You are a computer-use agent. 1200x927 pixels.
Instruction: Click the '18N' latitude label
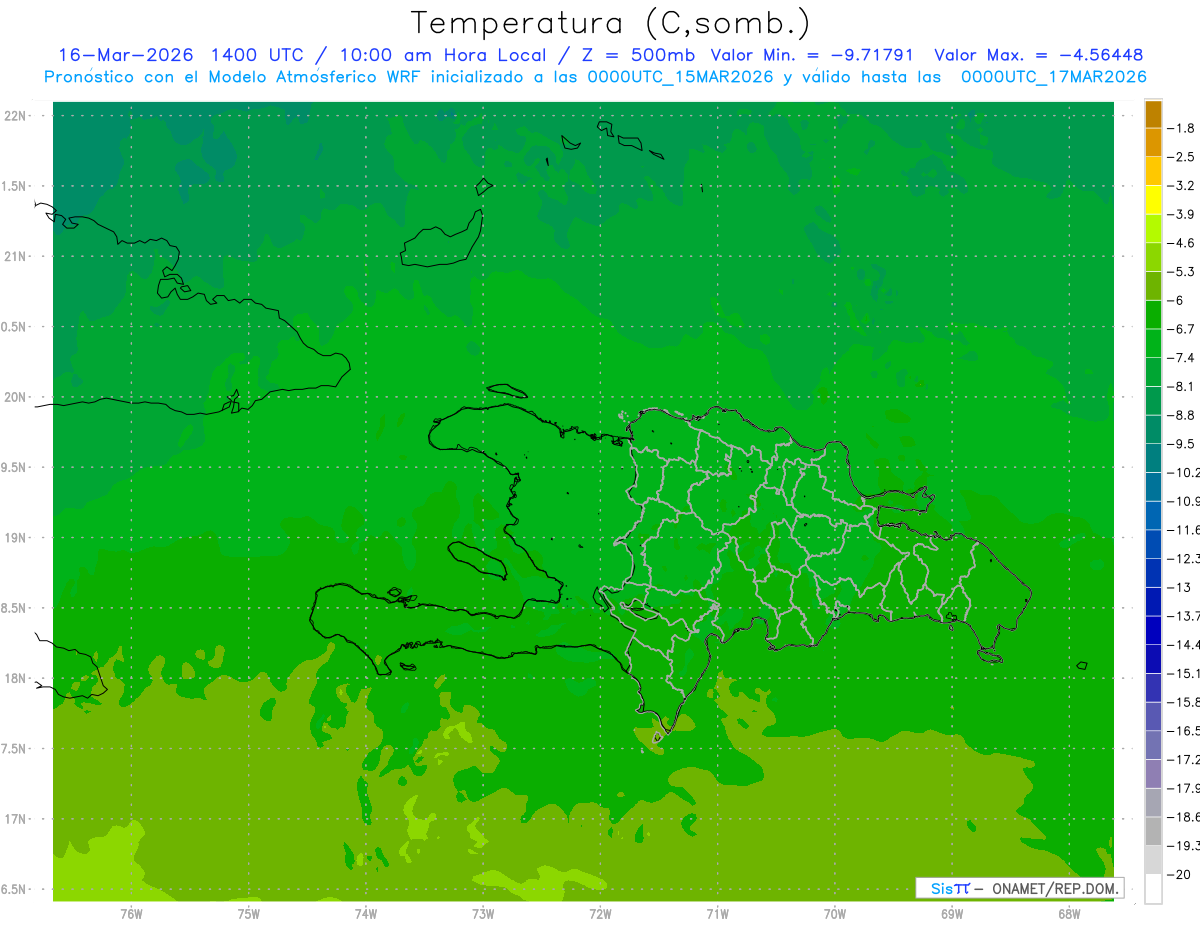coord(16,679)
